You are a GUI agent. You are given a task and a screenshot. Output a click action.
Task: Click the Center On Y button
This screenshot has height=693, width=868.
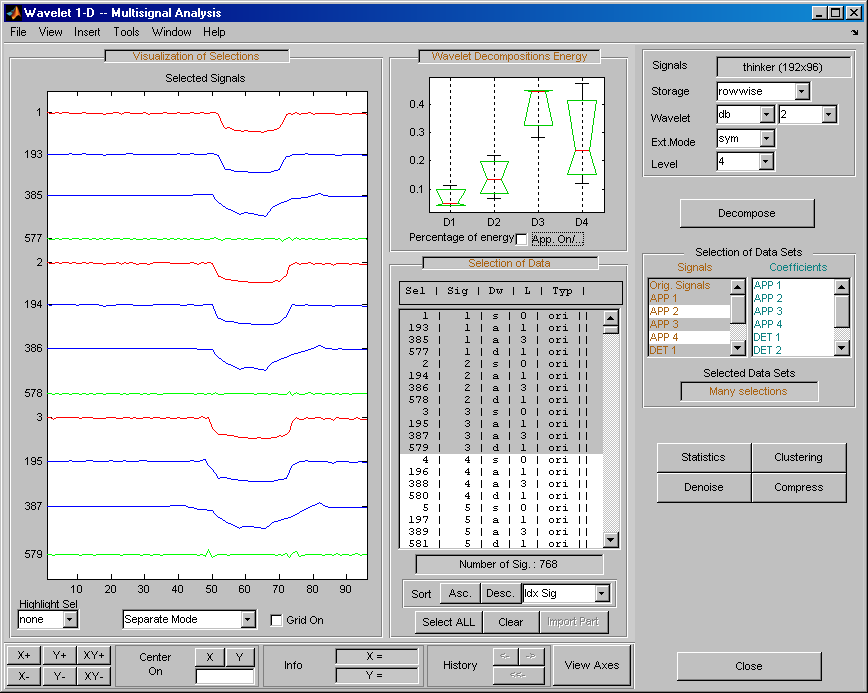[x=240, y=657]
